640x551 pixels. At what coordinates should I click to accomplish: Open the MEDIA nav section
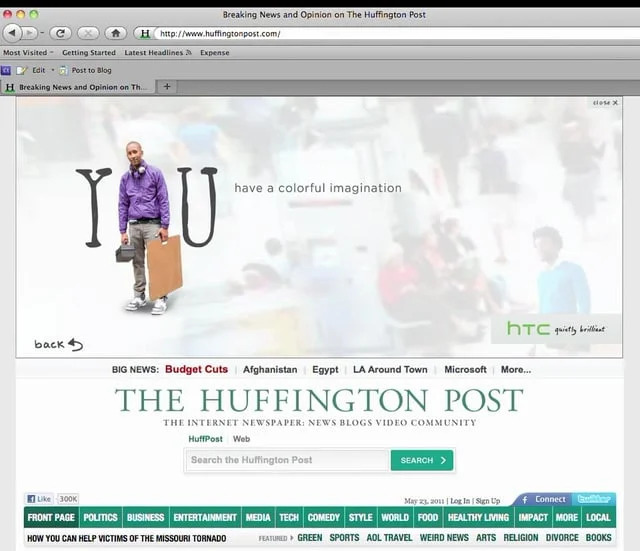click(x=258, y=518)
